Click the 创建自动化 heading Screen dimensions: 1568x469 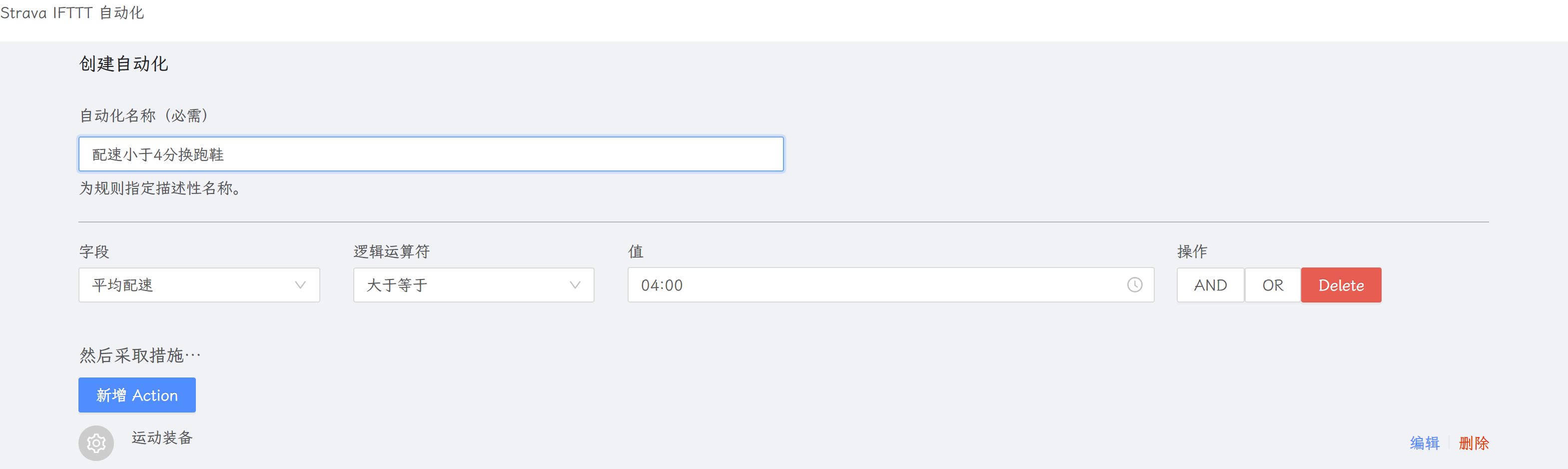[123, 64]
